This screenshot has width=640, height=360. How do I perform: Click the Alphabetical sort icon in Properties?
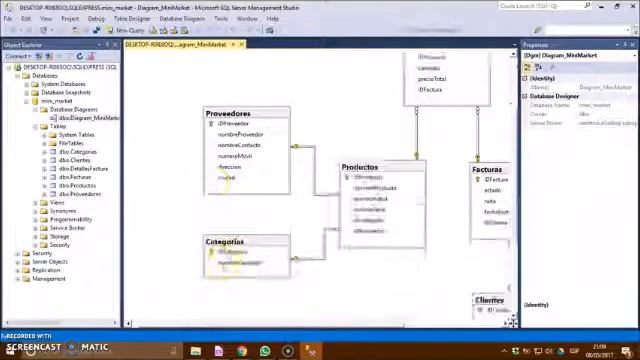coord(538,67)
